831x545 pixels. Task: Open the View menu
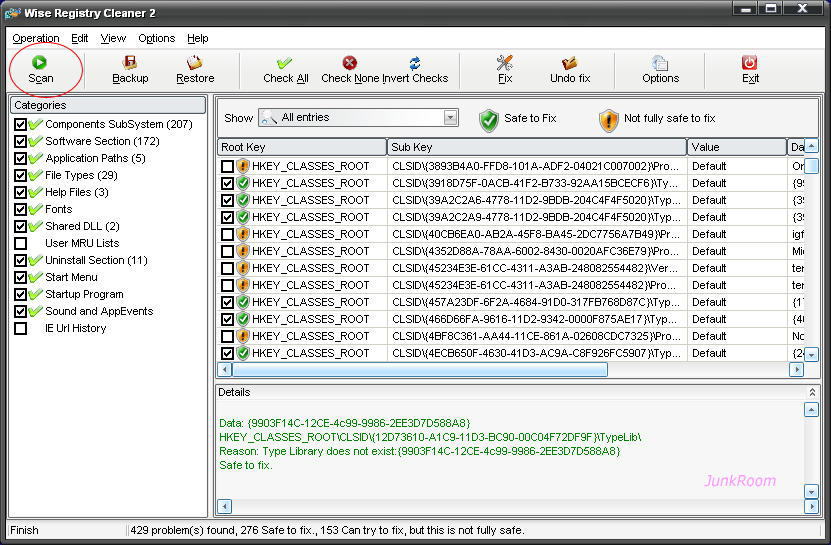113,38
